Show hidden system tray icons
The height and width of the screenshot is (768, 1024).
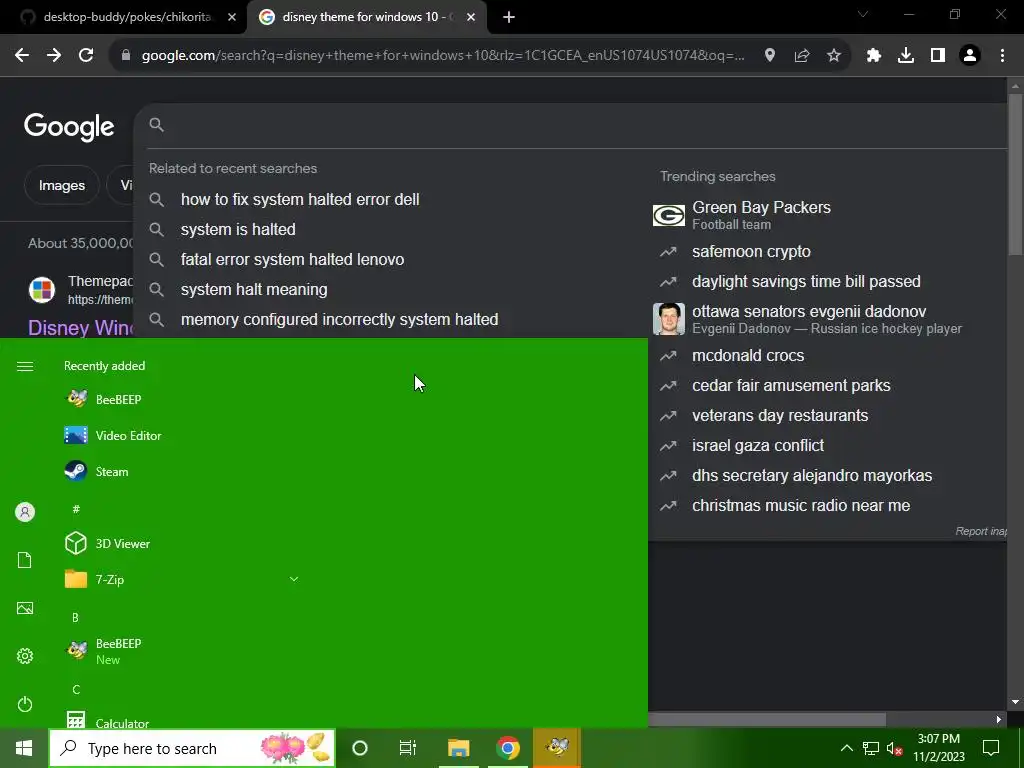coord(846,748)
